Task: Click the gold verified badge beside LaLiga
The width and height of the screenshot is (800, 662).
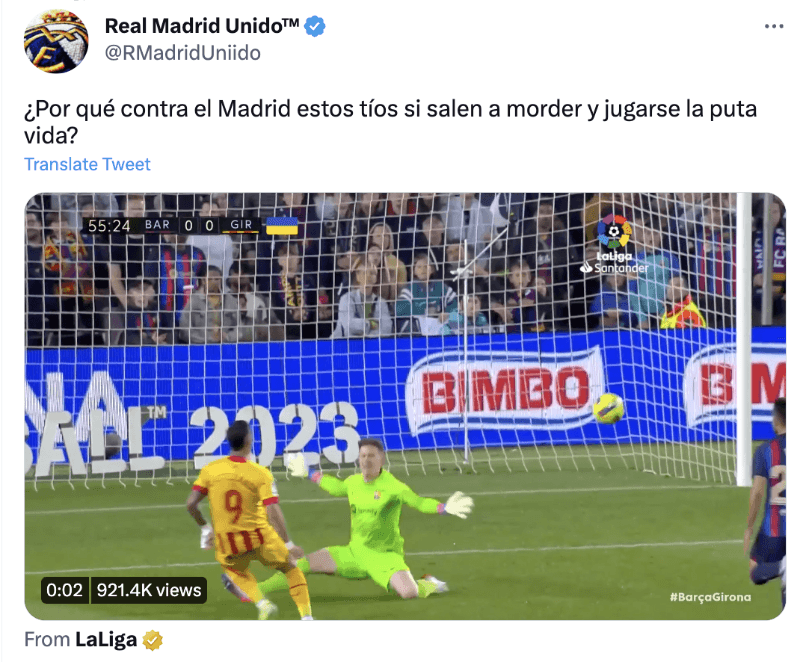Action: pos(153,640)
